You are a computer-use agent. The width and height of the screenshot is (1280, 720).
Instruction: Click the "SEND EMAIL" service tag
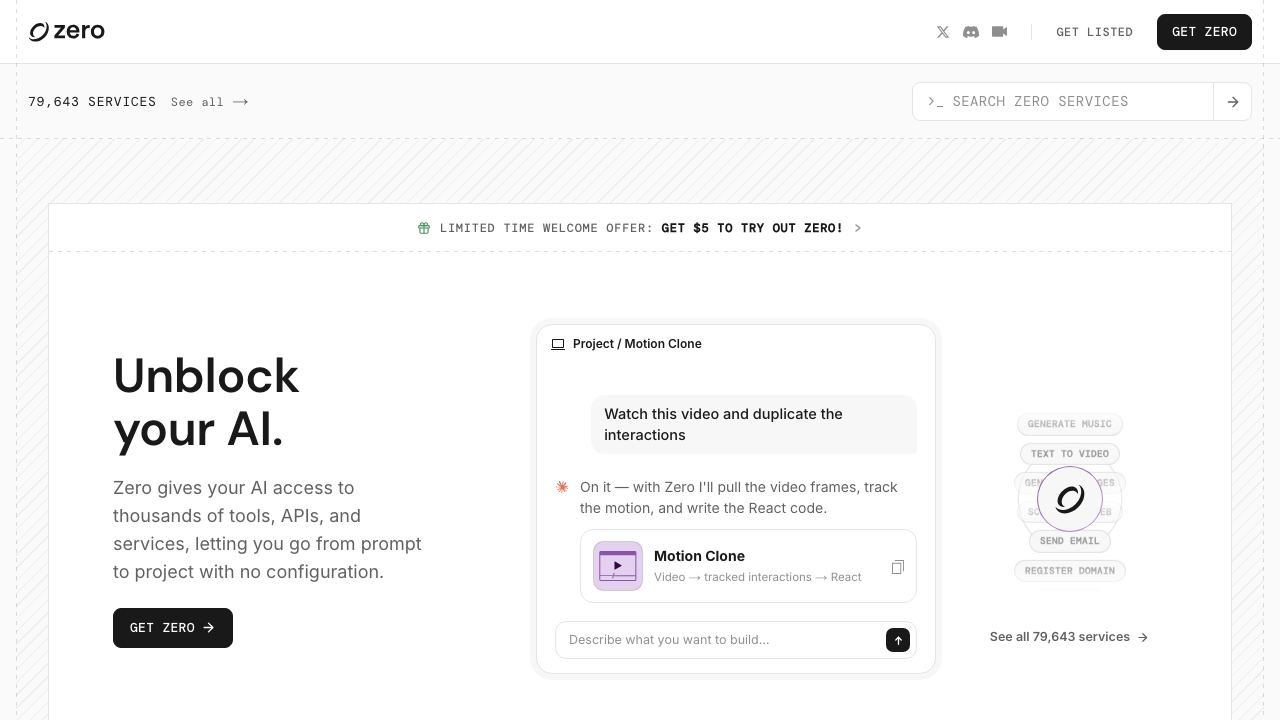coord(1070,541)
